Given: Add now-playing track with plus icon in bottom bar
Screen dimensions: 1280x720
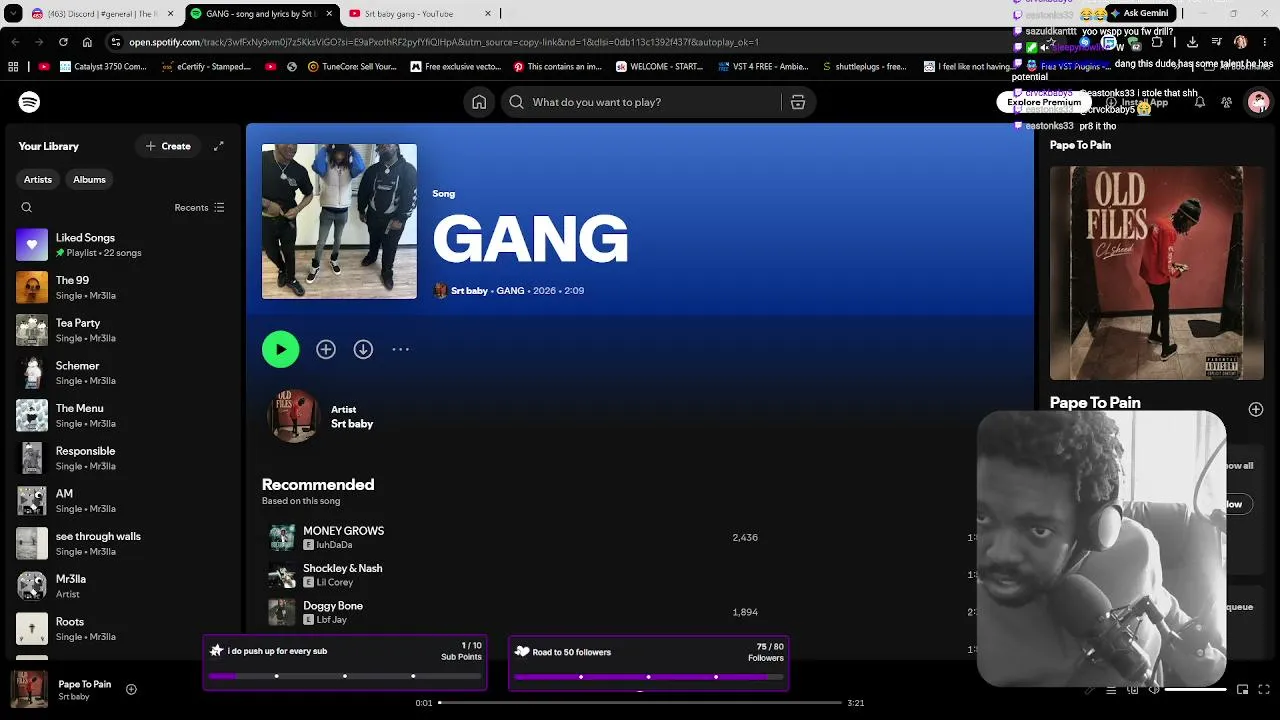Looking at the screenshot, I should [x=131, y=689].
